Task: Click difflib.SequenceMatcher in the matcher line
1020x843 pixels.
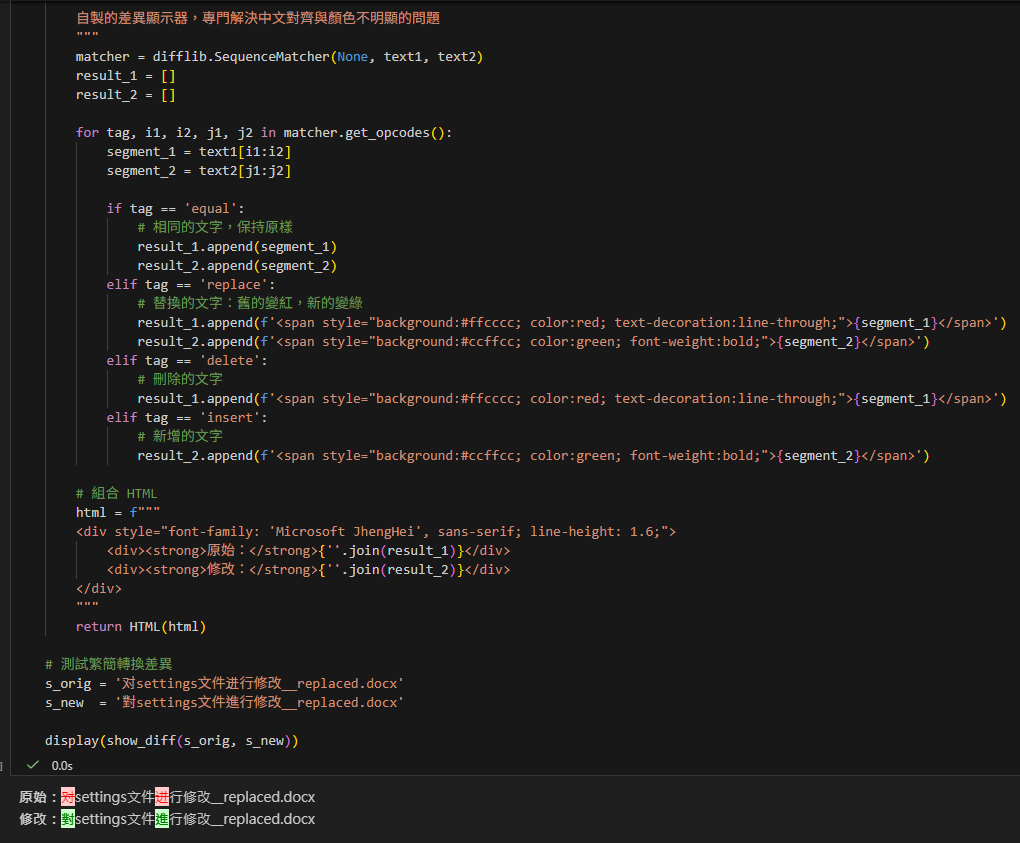Action: click(240, 56)
